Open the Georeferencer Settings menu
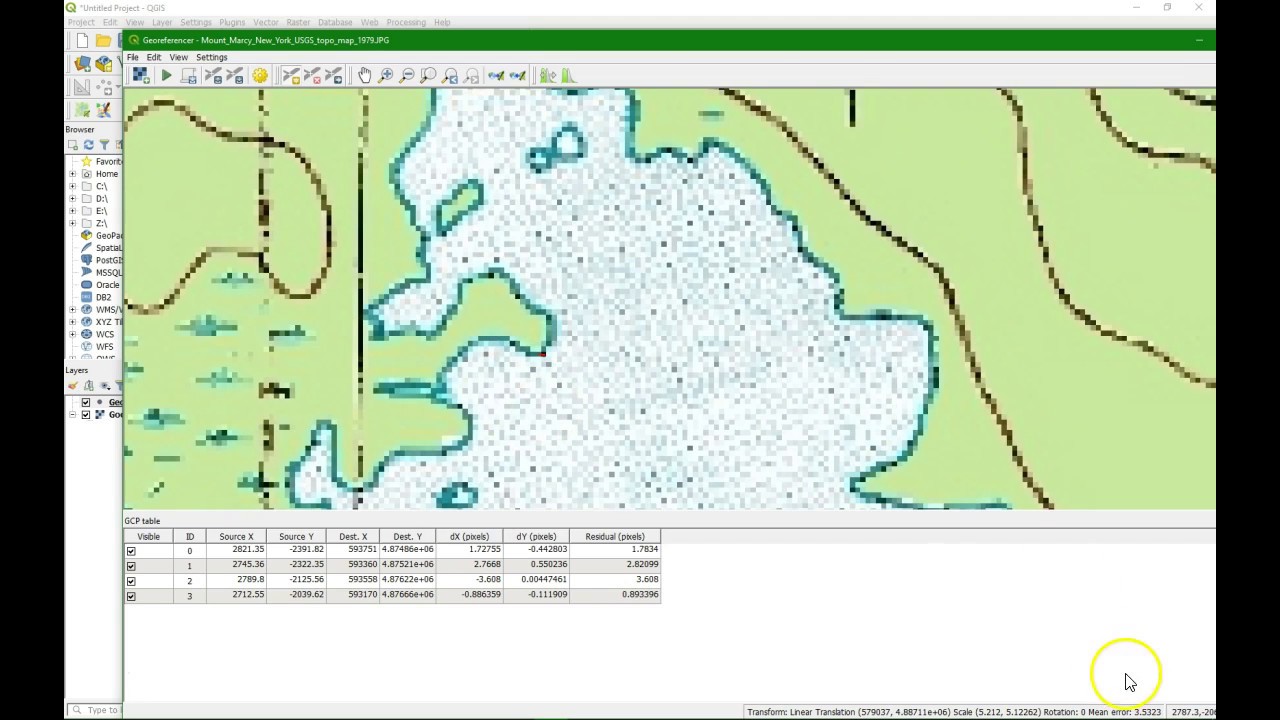The width and height of the screenshot is (1280, 720). [x=211, y=57]
